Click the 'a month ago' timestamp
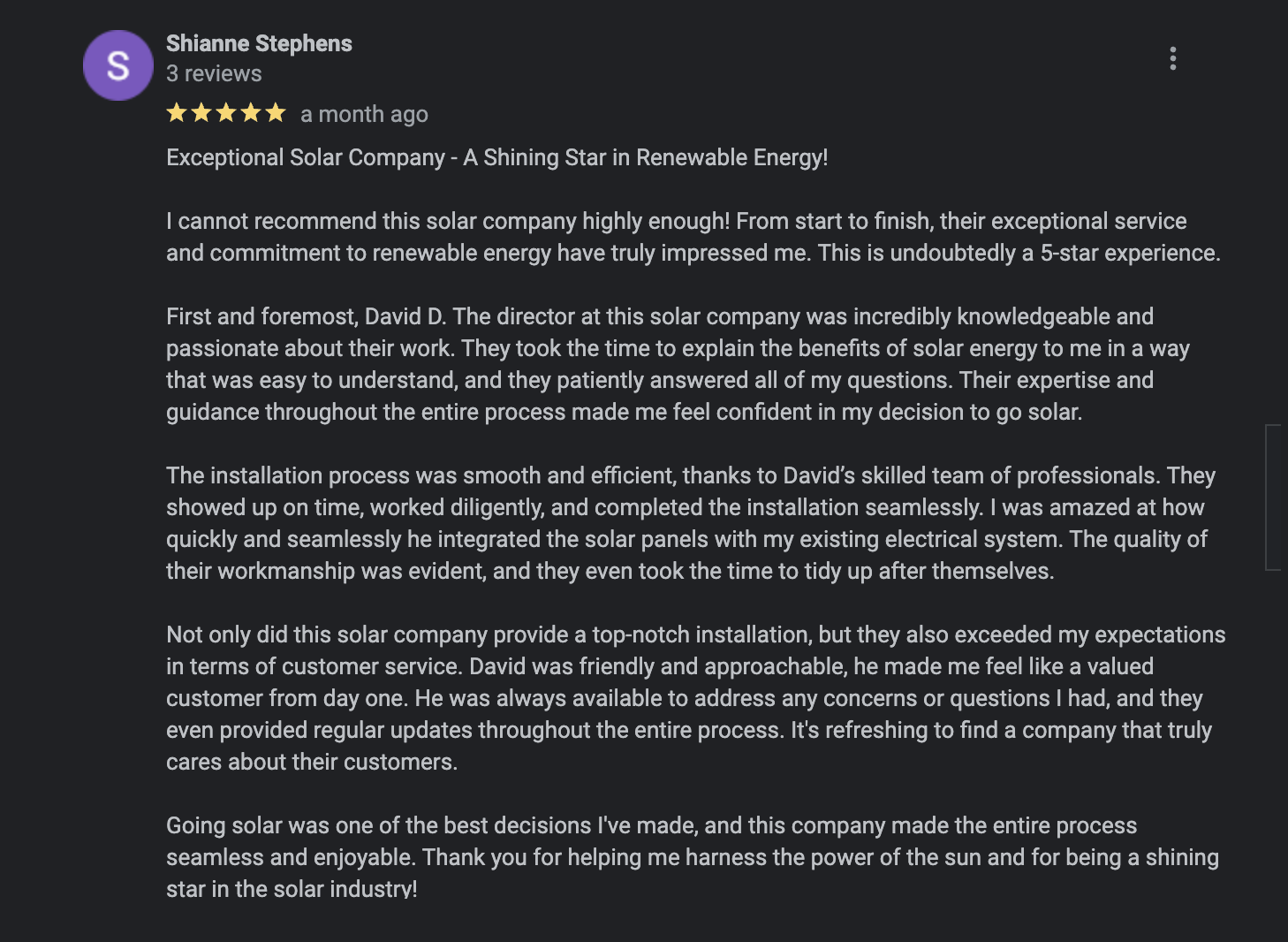 [x=364, y=114]
